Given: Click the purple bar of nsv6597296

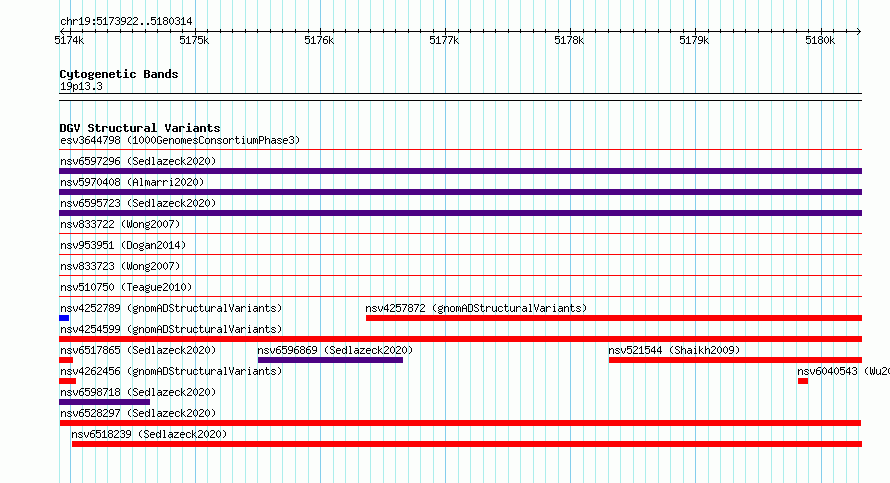Looking at the screenshot, I should 460,171.
